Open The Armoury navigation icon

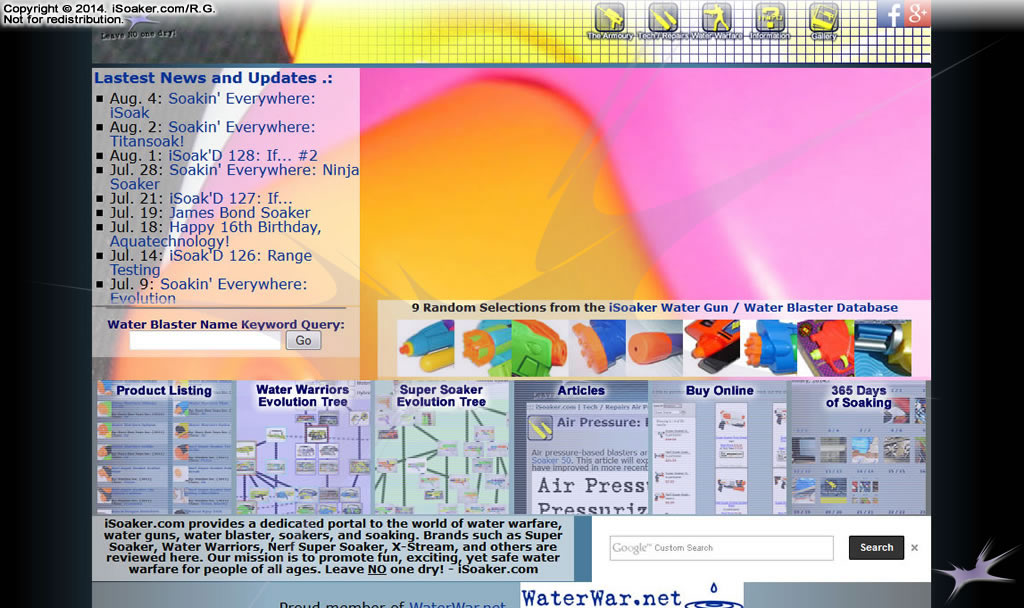pyautogui.click(x=609, y=21)
